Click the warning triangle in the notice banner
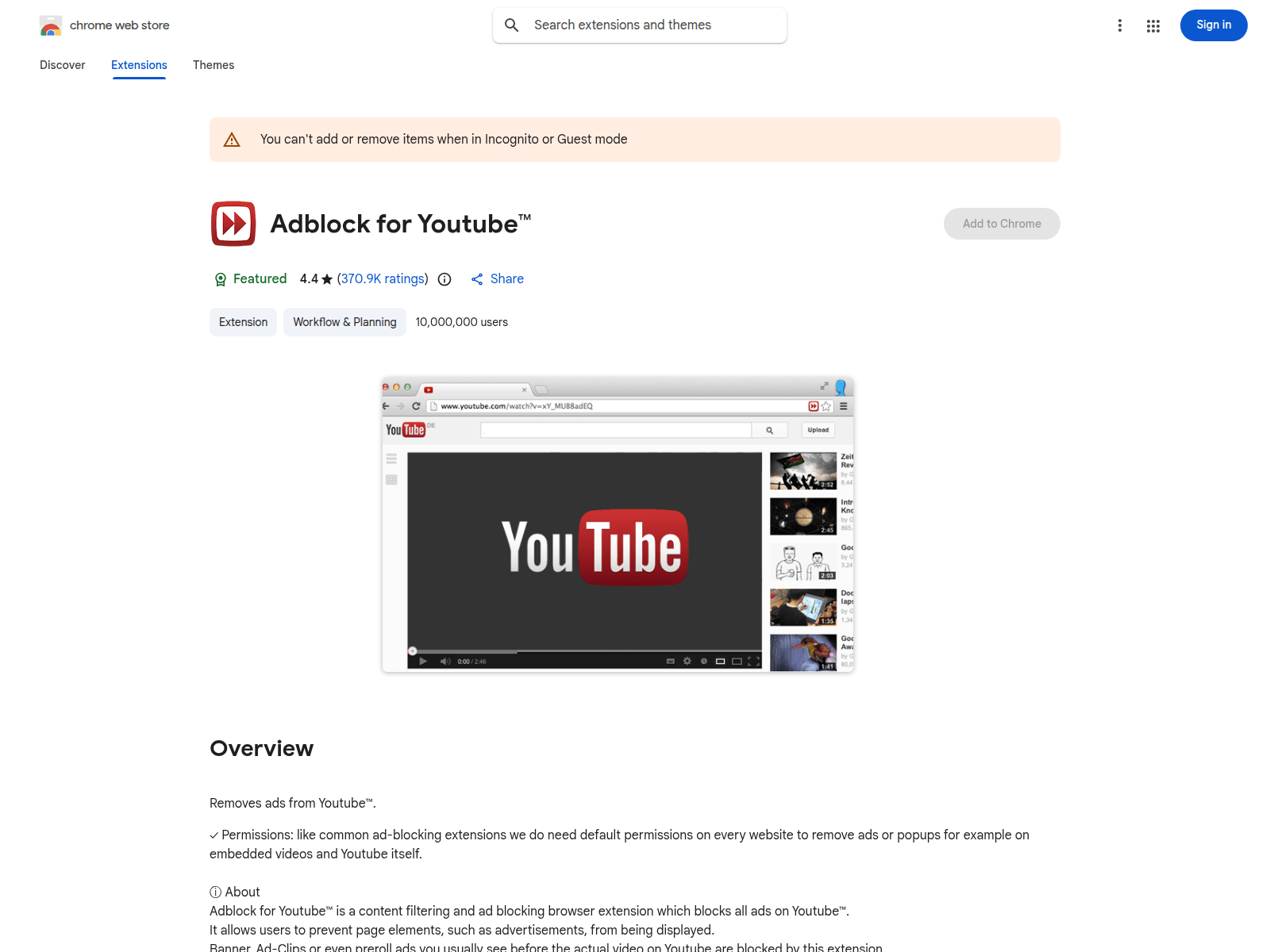This screenshot has height=952, width=1270. (x=231, y=139)
